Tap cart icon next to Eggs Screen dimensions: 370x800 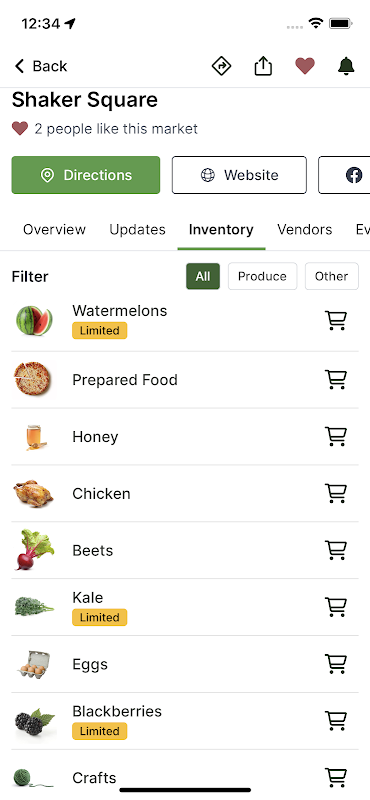point(336,664)
